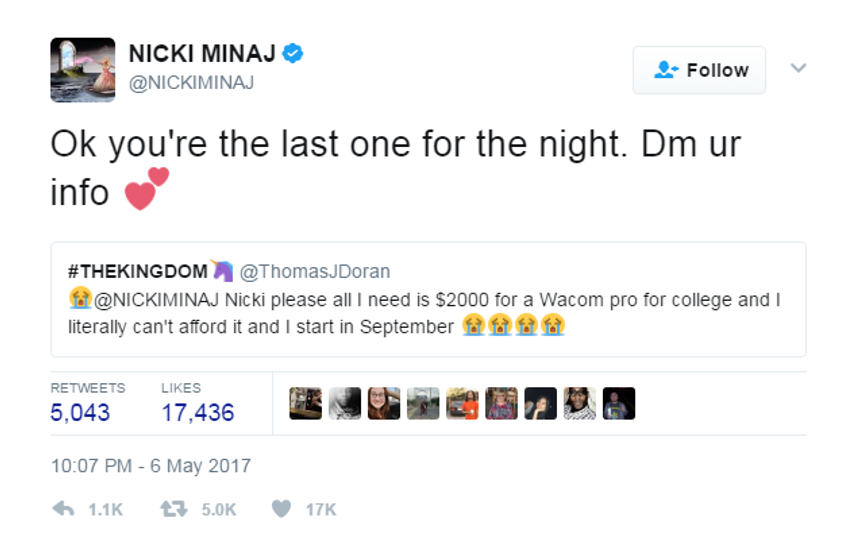
Task: View the 17,436 likes list
Action: click(x=198, y=403)
